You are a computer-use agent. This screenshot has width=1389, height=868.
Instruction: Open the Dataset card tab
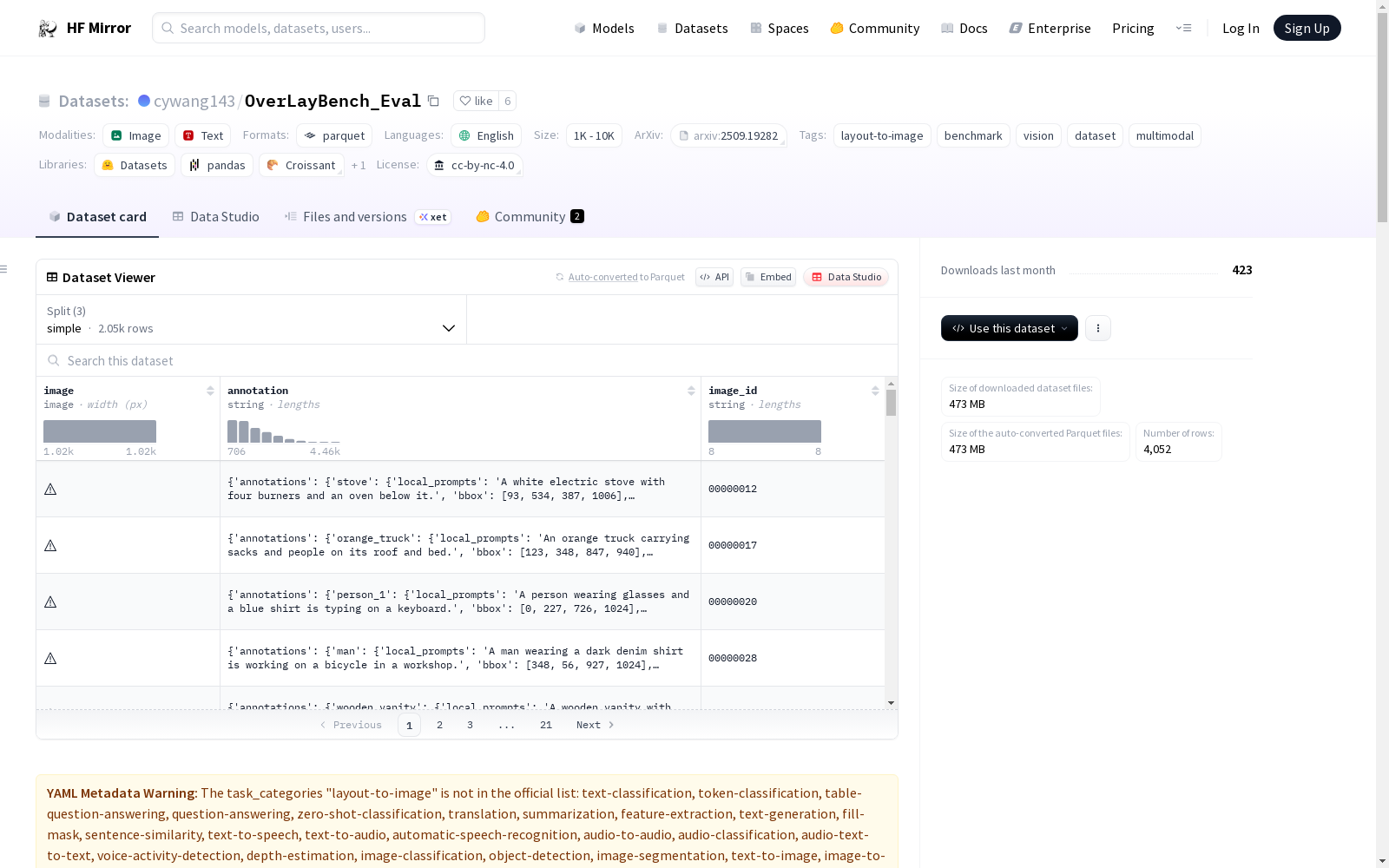point(97,217)
